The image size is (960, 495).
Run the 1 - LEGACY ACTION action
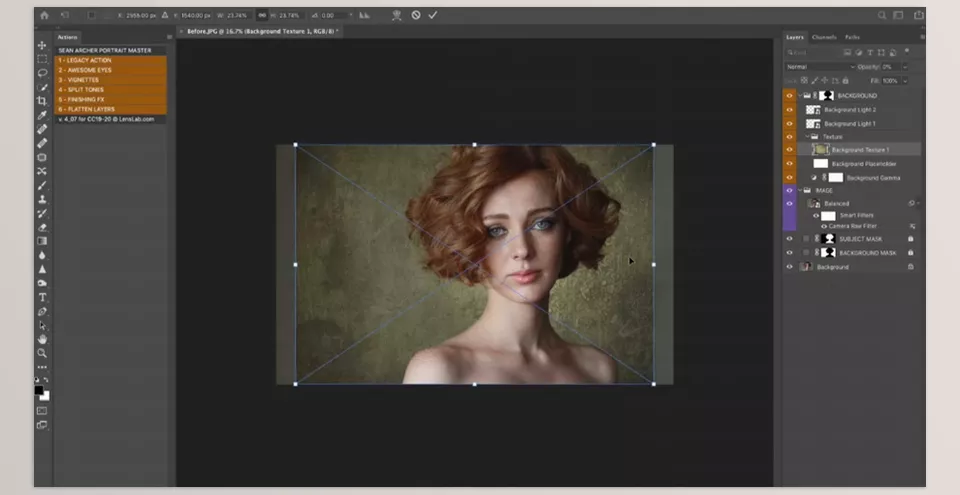coord(111,61)
